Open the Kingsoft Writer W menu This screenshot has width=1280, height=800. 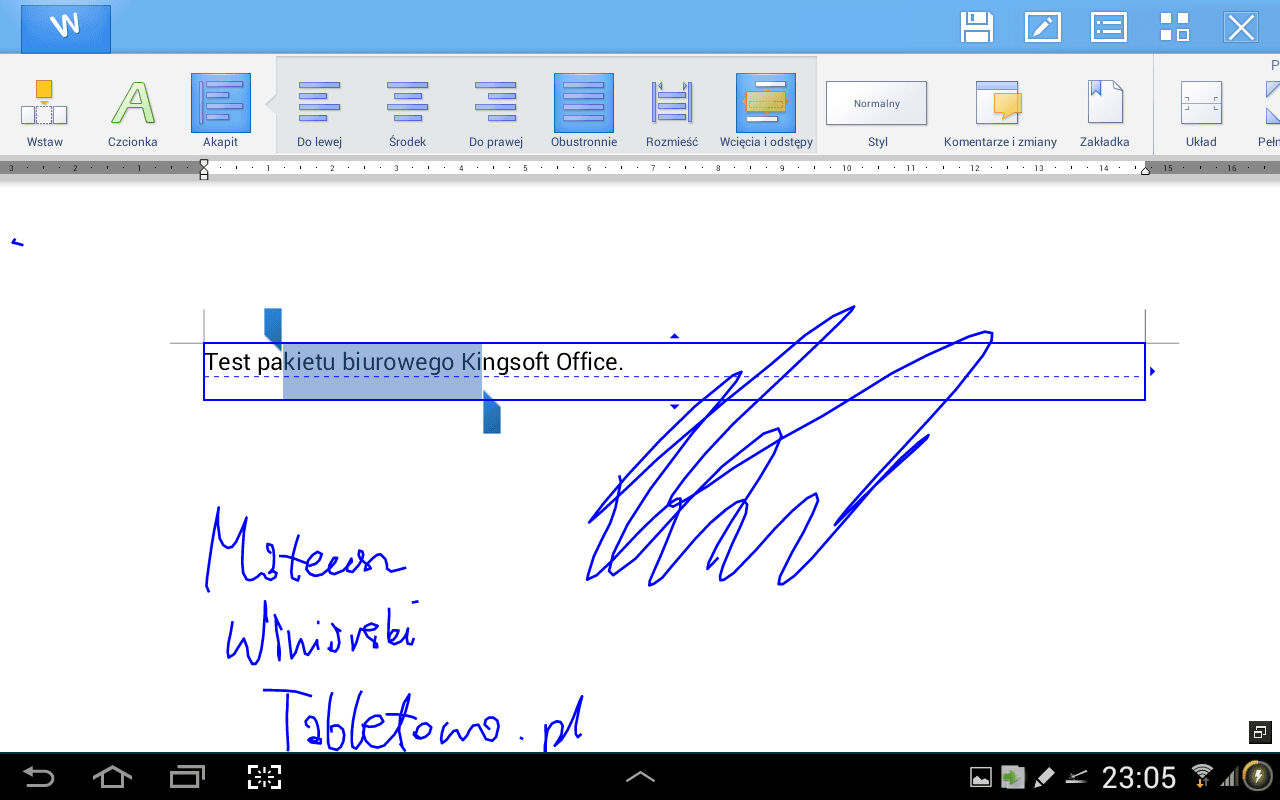tap(66, 28)
